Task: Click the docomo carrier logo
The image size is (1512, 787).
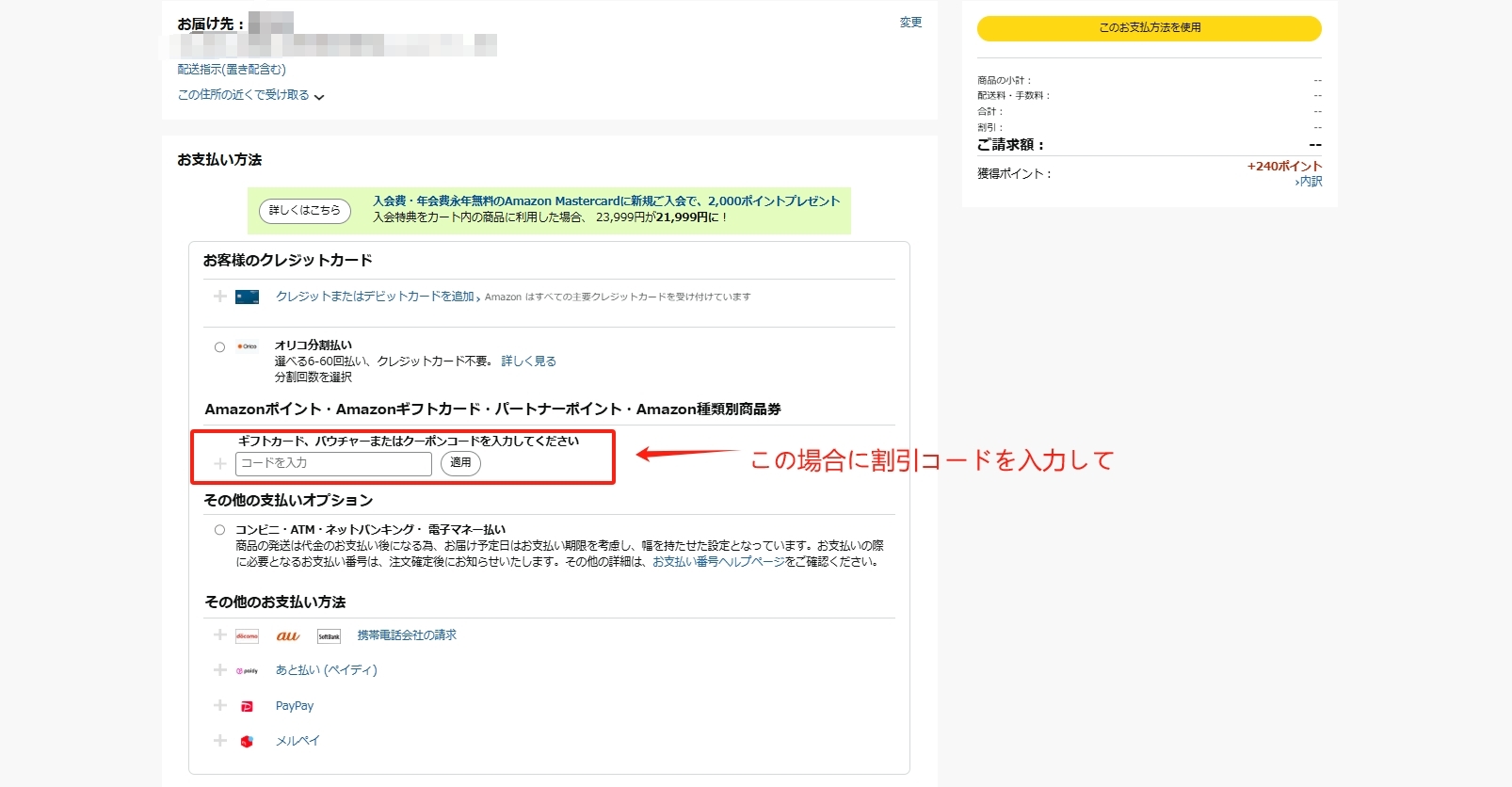Action: point(247,636)
